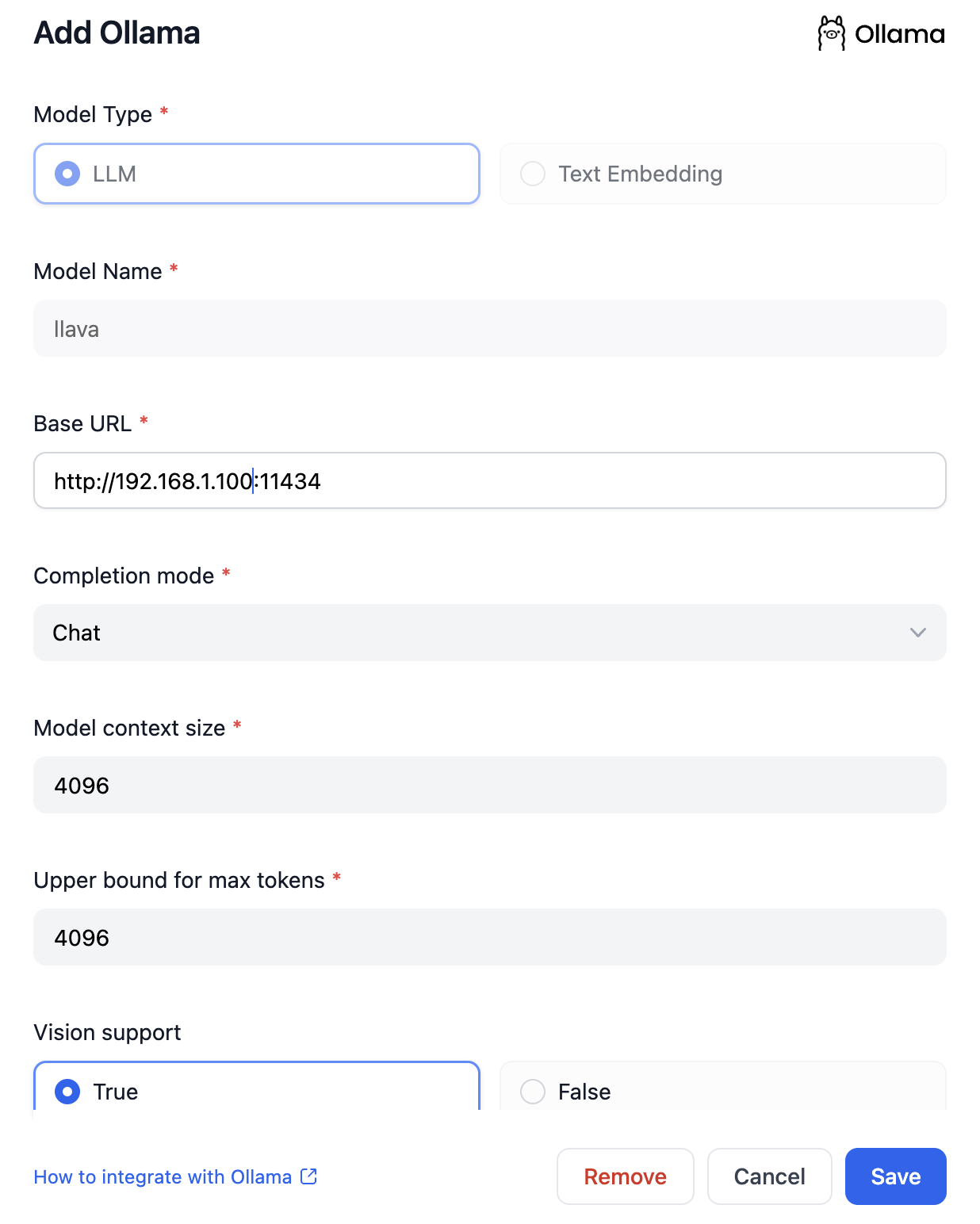Save the Ollama model configuration
Viewport: 980px width, 1224px height.
pyautogui.click(x=896, y=1176)
